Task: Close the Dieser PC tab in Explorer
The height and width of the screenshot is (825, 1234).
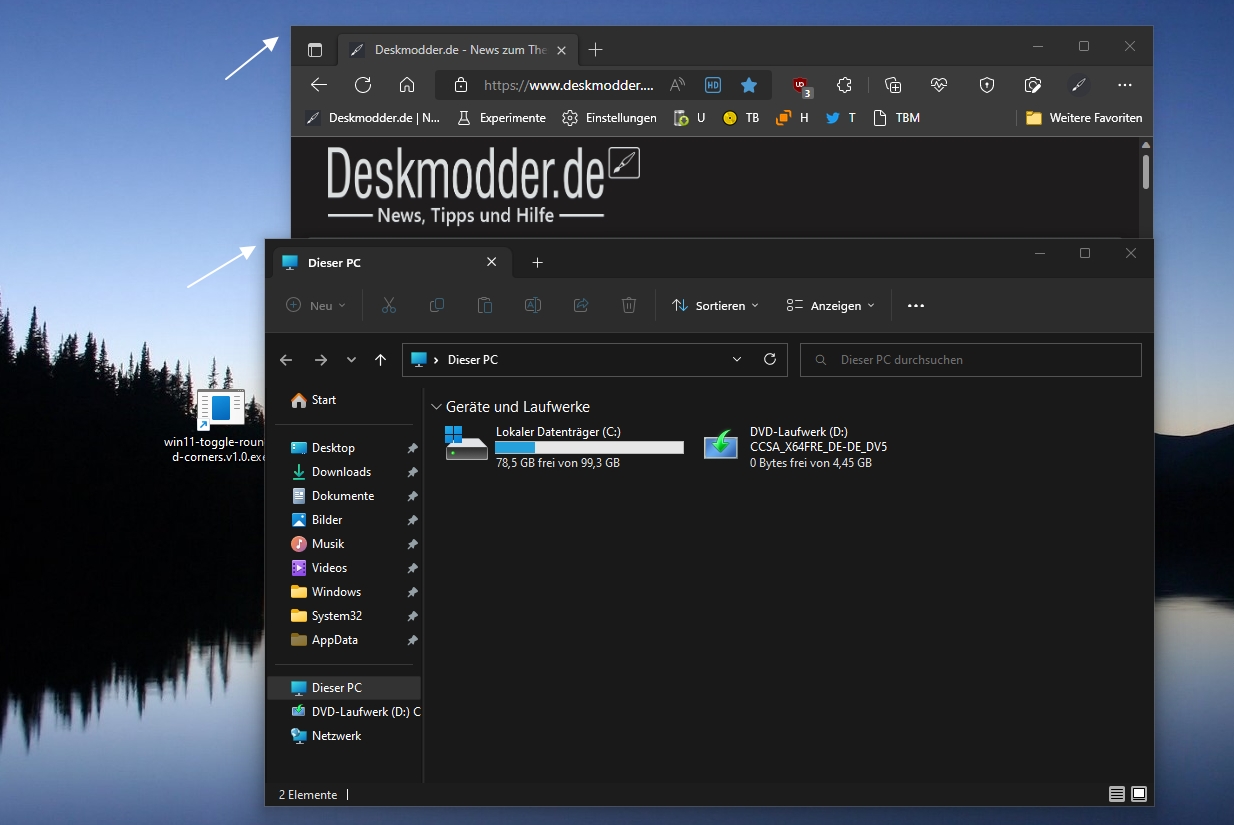Action: coord(491,262)
